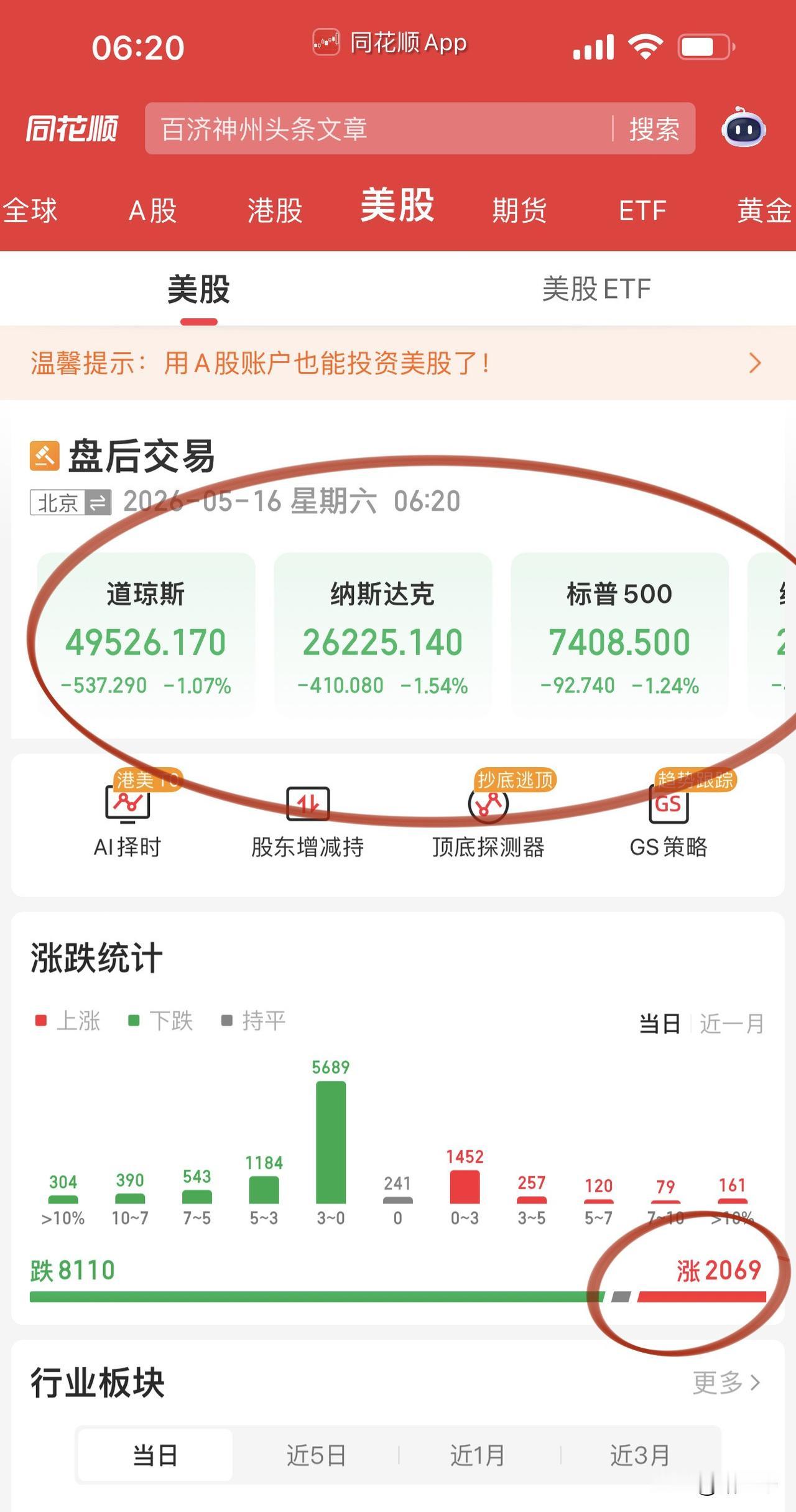Open the 股东增减持 tool
This screenshot has width=796, height=1512.
[308, 821]
